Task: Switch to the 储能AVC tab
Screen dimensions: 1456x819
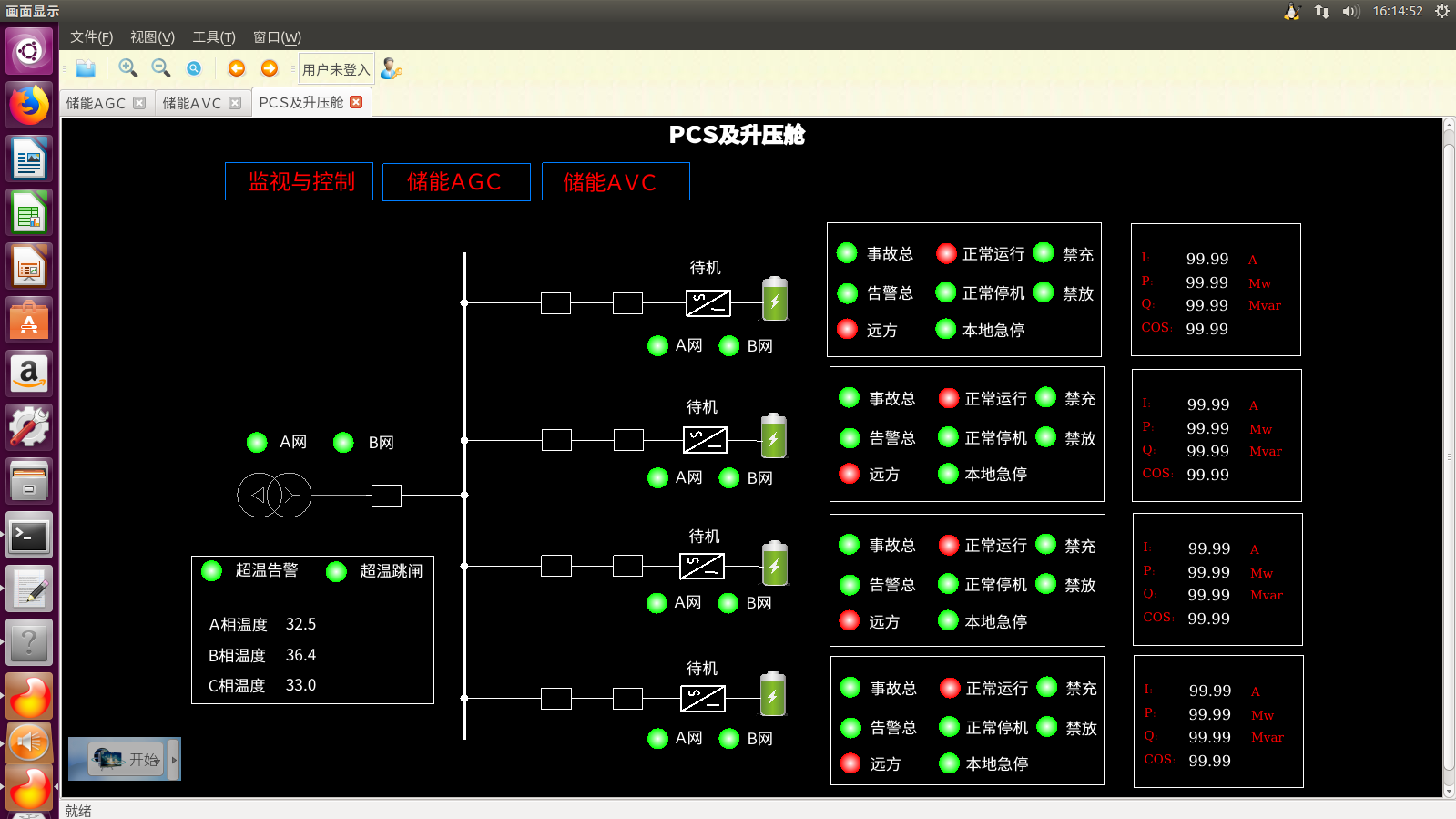Action: pyautogui.click(x=192, y=103)
